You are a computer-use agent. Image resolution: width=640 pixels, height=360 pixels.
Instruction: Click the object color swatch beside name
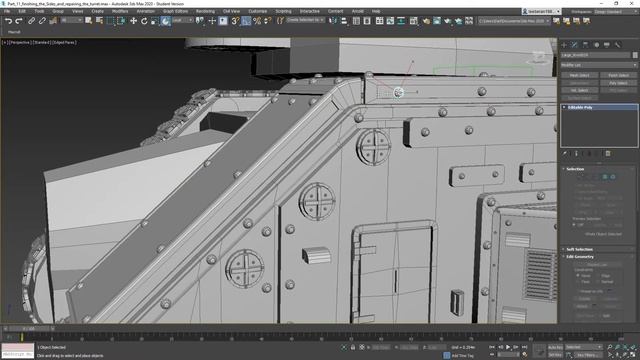pyautogui.click(x=635, y=55)
